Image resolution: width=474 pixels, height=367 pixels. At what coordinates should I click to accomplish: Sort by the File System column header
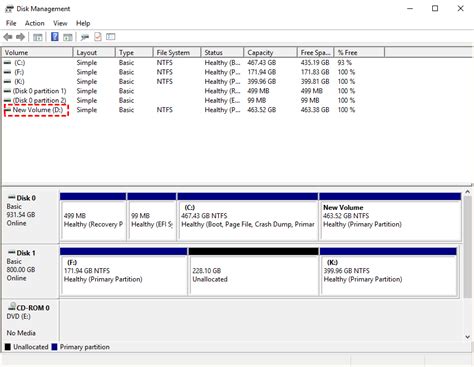177,53
